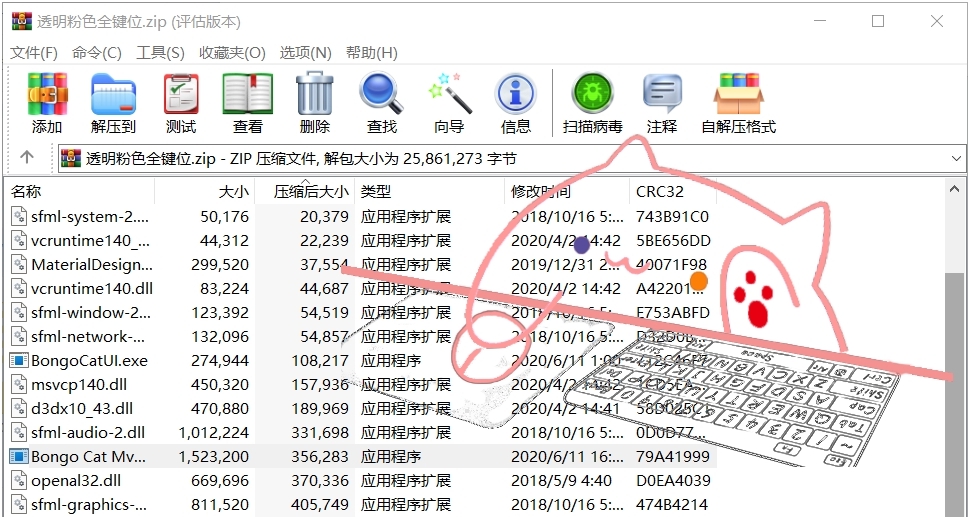
Task: Run the 测试 (Test) archive tool
Action: [x=181, y=94]
